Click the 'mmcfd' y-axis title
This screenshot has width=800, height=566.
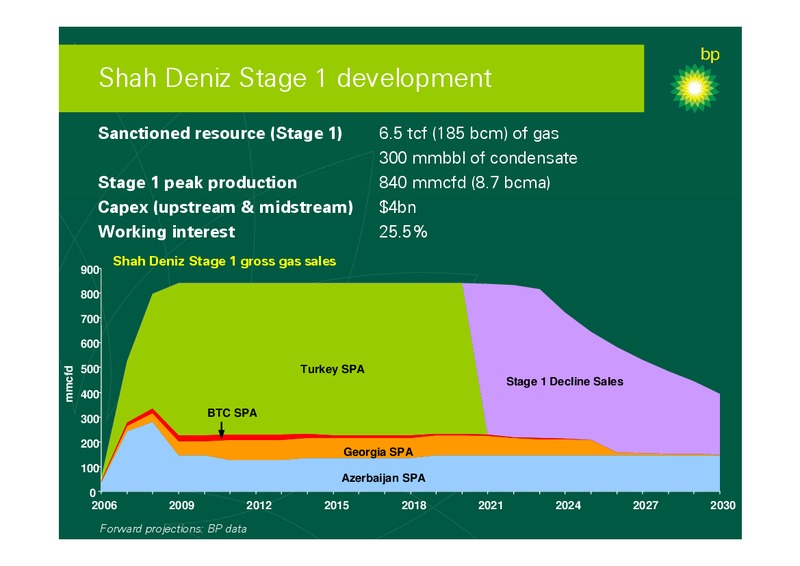[x=69, y=384]
